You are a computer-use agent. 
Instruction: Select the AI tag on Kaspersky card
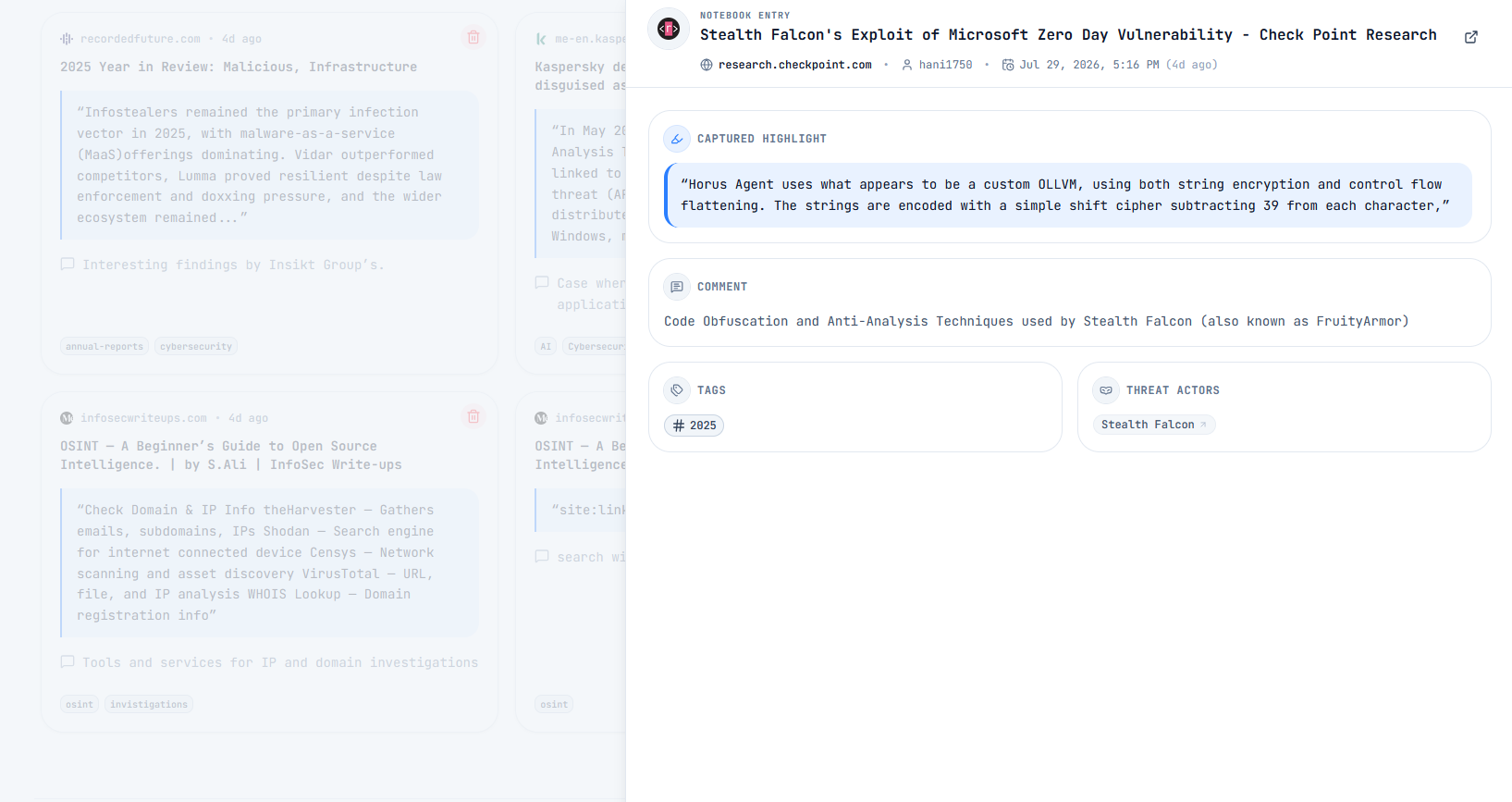(546, 347)
